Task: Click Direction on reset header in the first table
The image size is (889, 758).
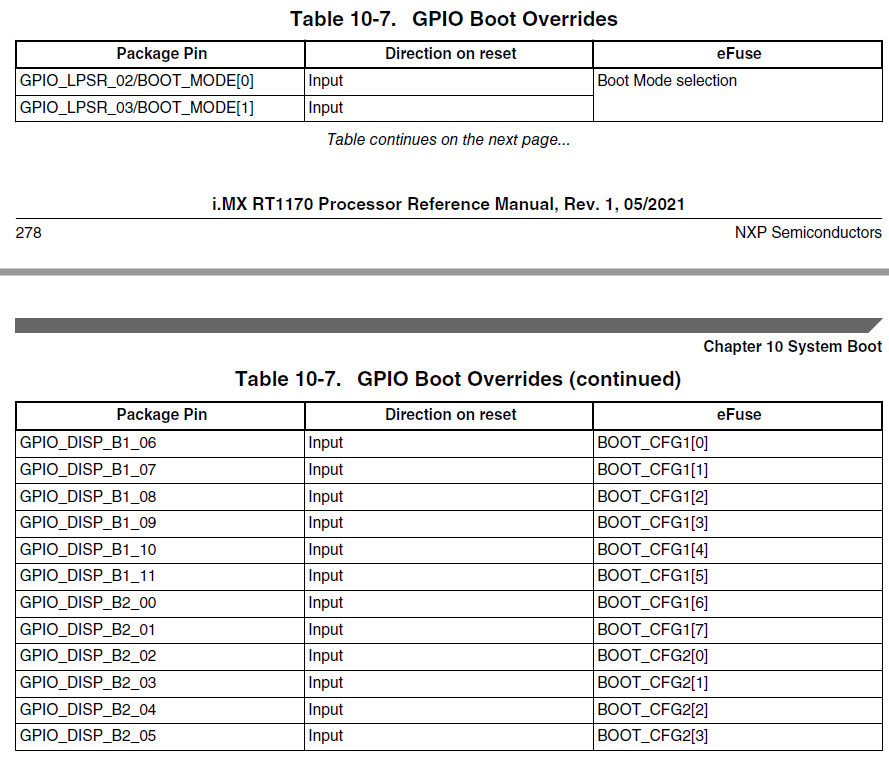Action: 451,53
